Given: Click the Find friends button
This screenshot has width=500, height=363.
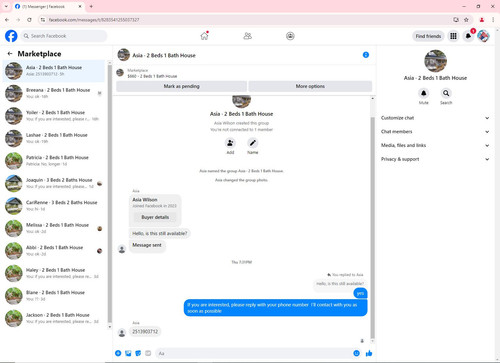Looking at the screenshot, I should coord(428,36).
